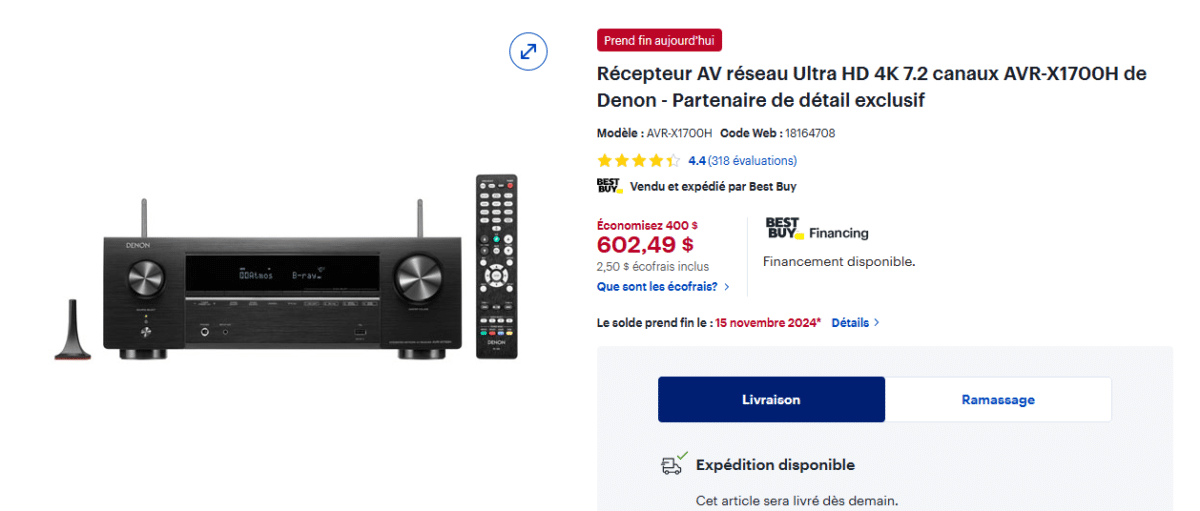Click the shipping truck icon
The width and height of the screenshot is (1200, 511).
674,464
